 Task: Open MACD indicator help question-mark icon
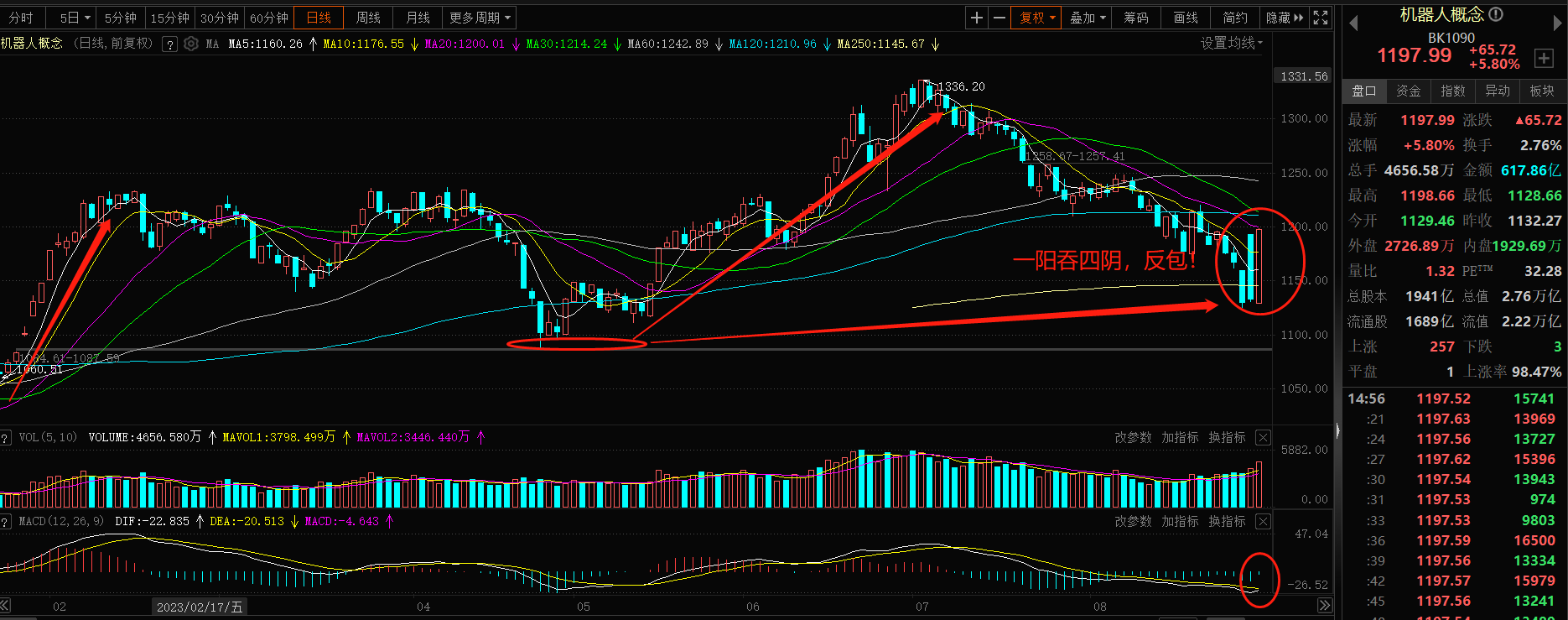click(x=6, y=521)
